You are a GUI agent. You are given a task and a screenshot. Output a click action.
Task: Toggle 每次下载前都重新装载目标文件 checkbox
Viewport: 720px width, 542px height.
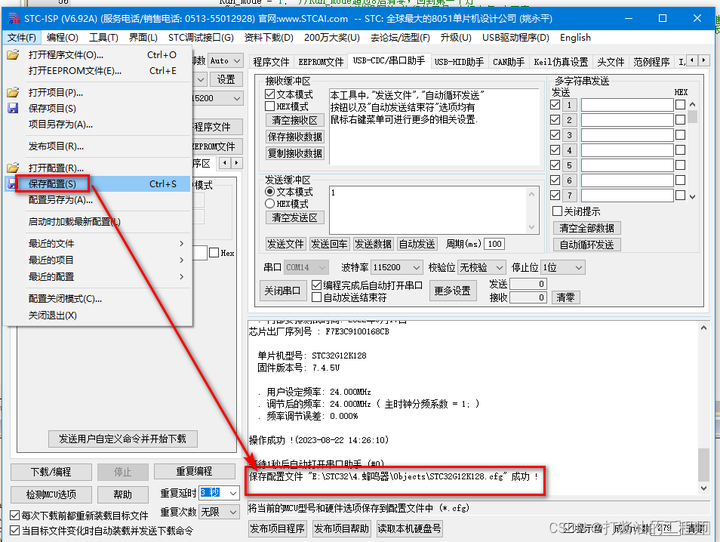[x=15, y=515]
